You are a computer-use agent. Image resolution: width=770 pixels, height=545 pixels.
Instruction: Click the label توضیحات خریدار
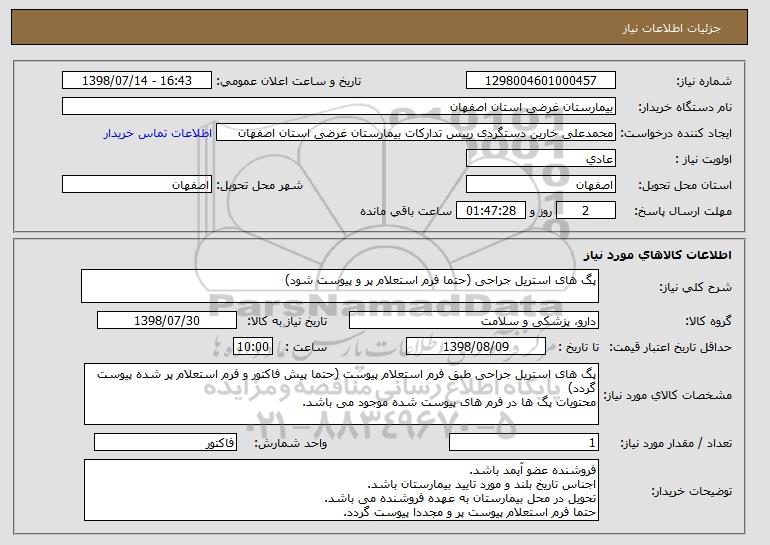[691, 491]
